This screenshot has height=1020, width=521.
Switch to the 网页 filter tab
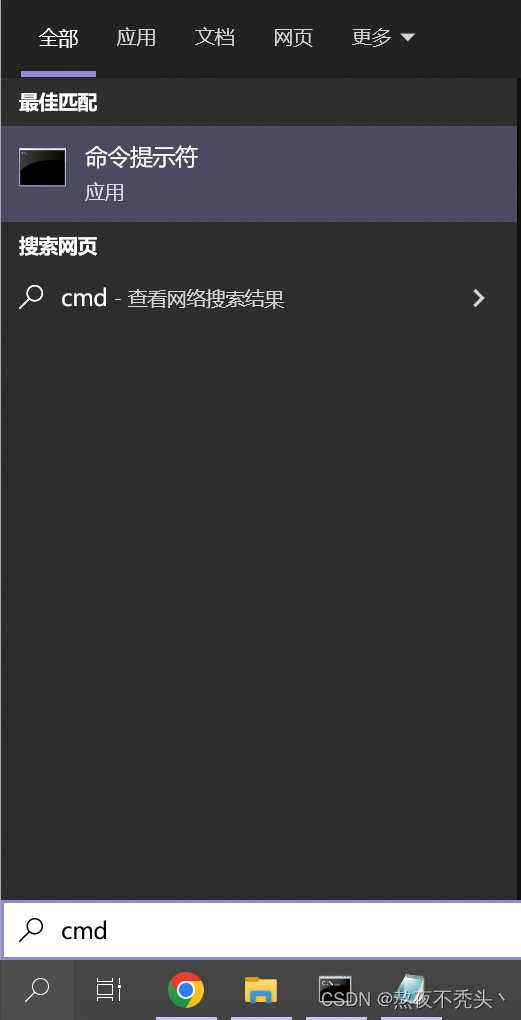point(293,37)
